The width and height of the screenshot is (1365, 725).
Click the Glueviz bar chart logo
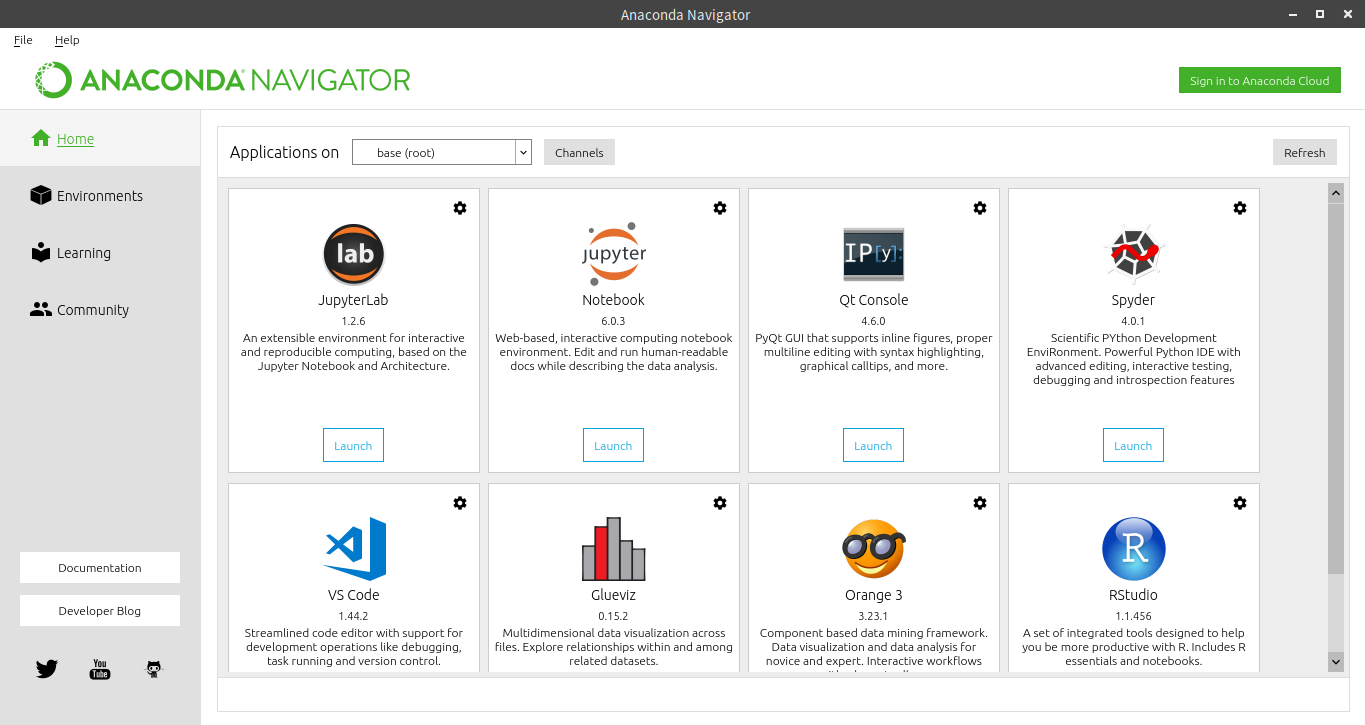pyautogui.click(x=614, y=549)
